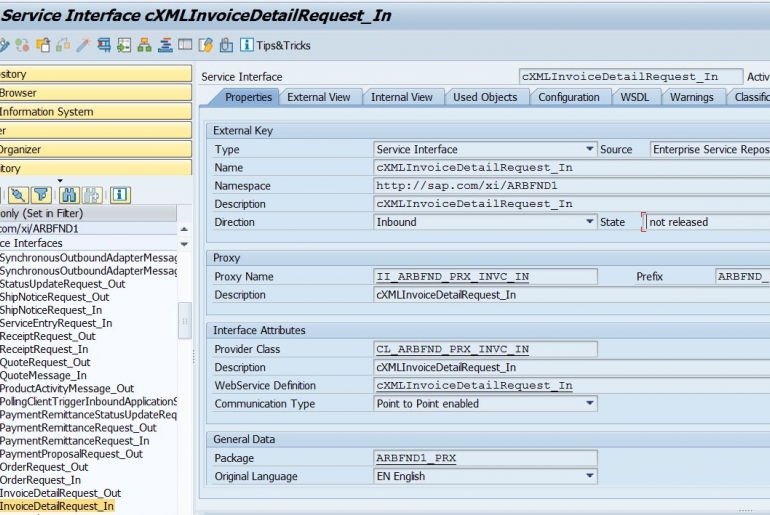
Task: Click the small dropdown triangle above the navigator toolbar
Action: click(x=60, y=181)
